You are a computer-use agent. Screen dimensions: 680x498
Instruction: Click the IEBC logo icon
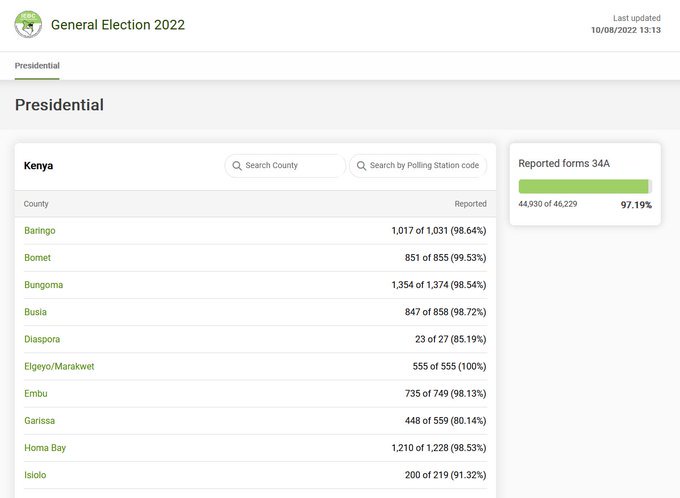pyautogui.click(x=28, y=24)
